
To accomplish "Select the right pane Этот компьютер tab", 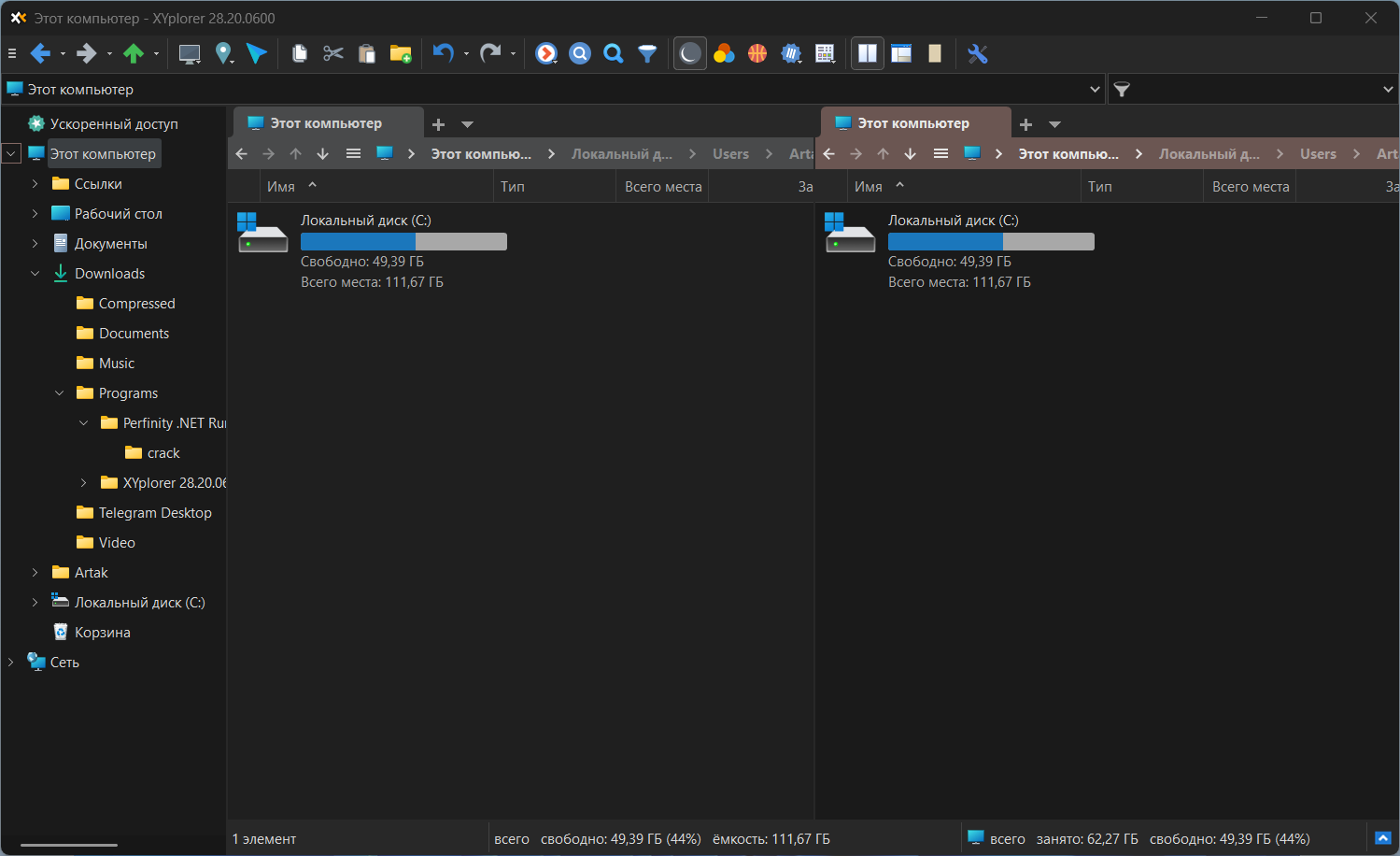I will click(913, 123).
